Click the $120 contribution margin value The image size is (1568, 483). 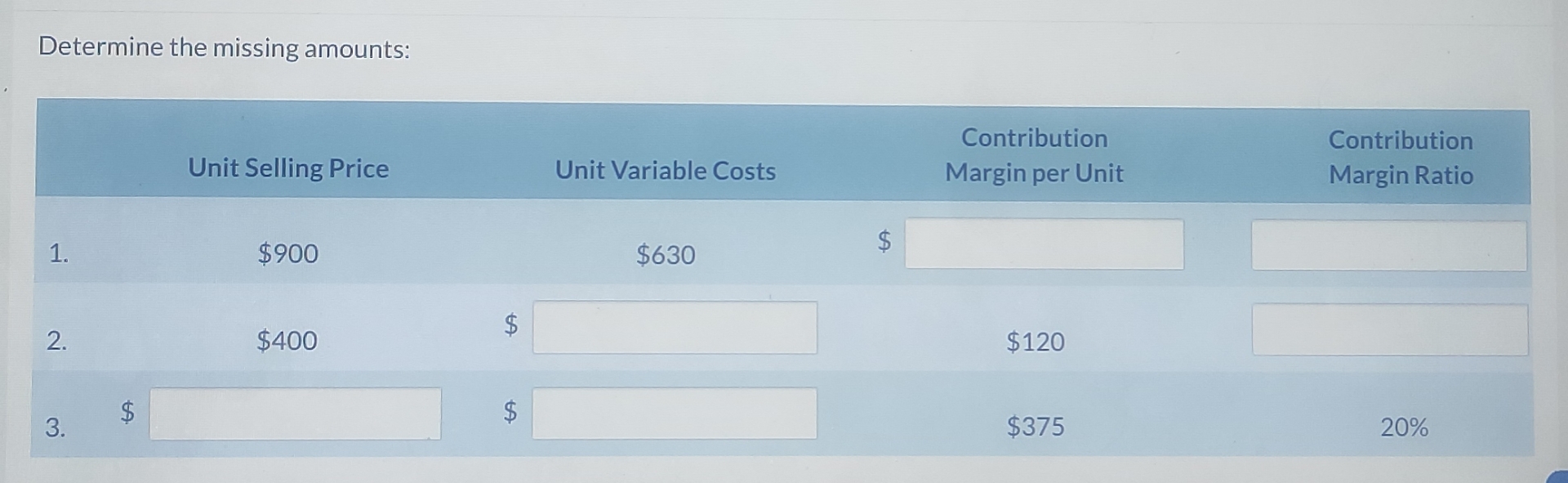tap(1035, 342)
